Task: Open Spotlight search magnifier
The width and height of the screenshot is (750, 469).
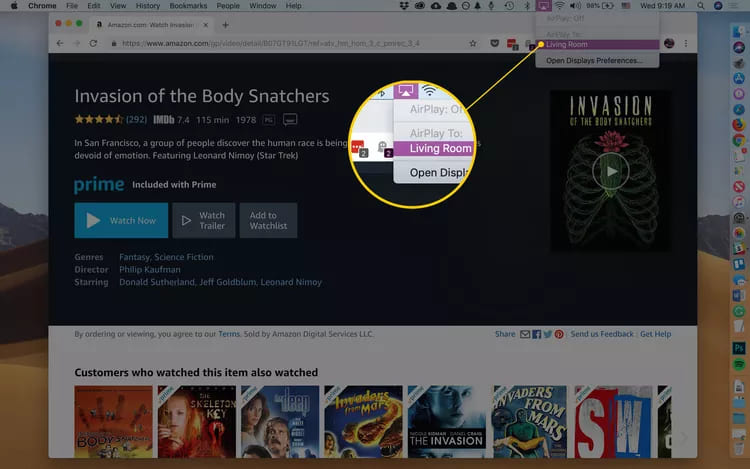Action: [700, 6]
